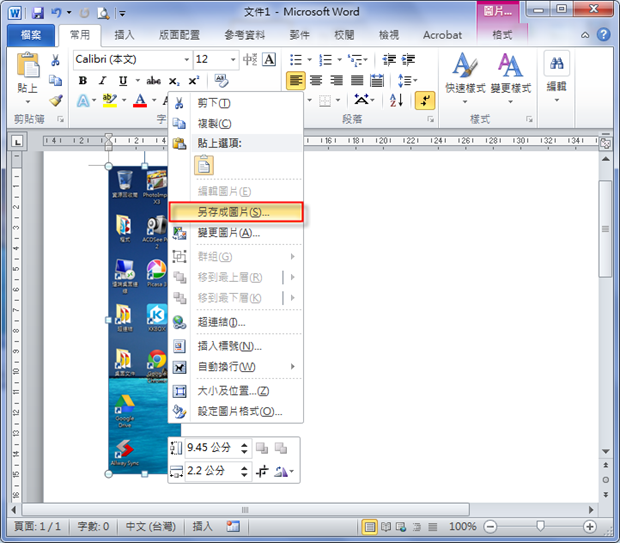Click Send Backward icon in mini toolbar
This screenshot has height=543, width=620.
pyautogui.click(x=281, y=448)
